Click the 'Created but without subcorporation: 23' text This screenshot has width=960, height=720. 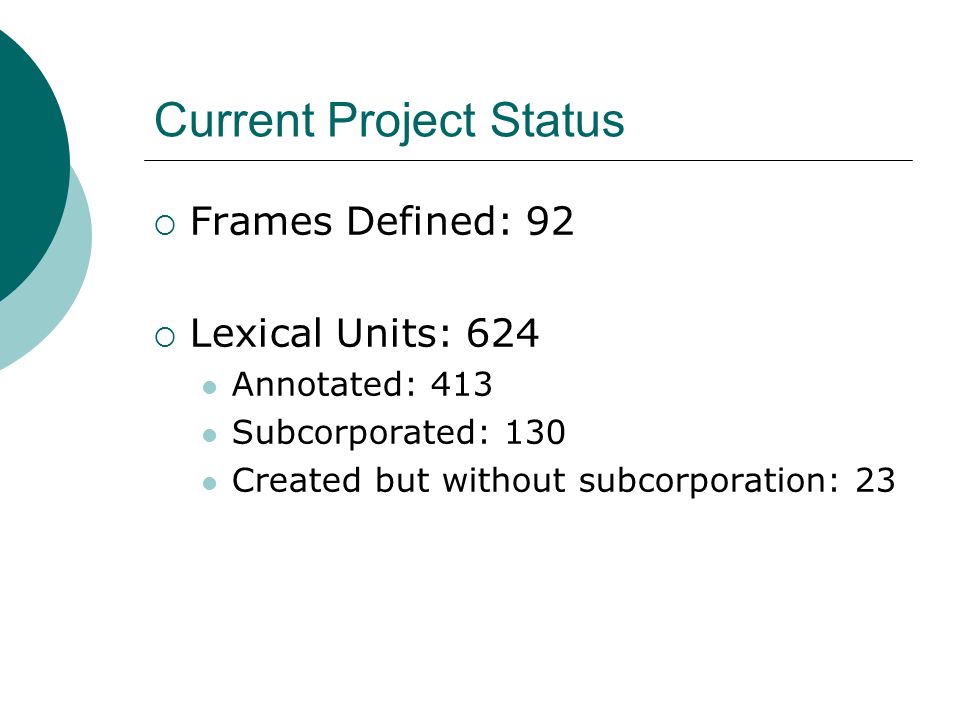pyautogui.click(x=563, y=481)
